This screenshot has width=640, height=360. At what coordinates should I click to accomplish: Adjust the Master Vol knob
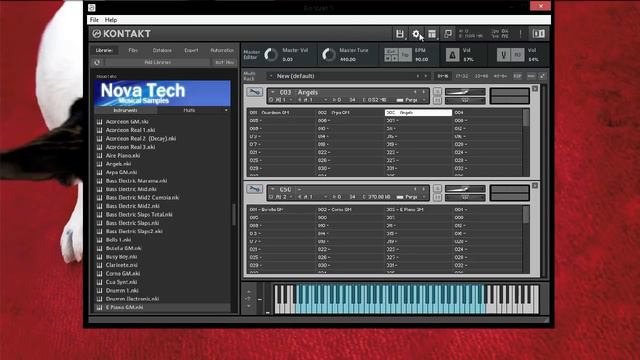point(271,55)
